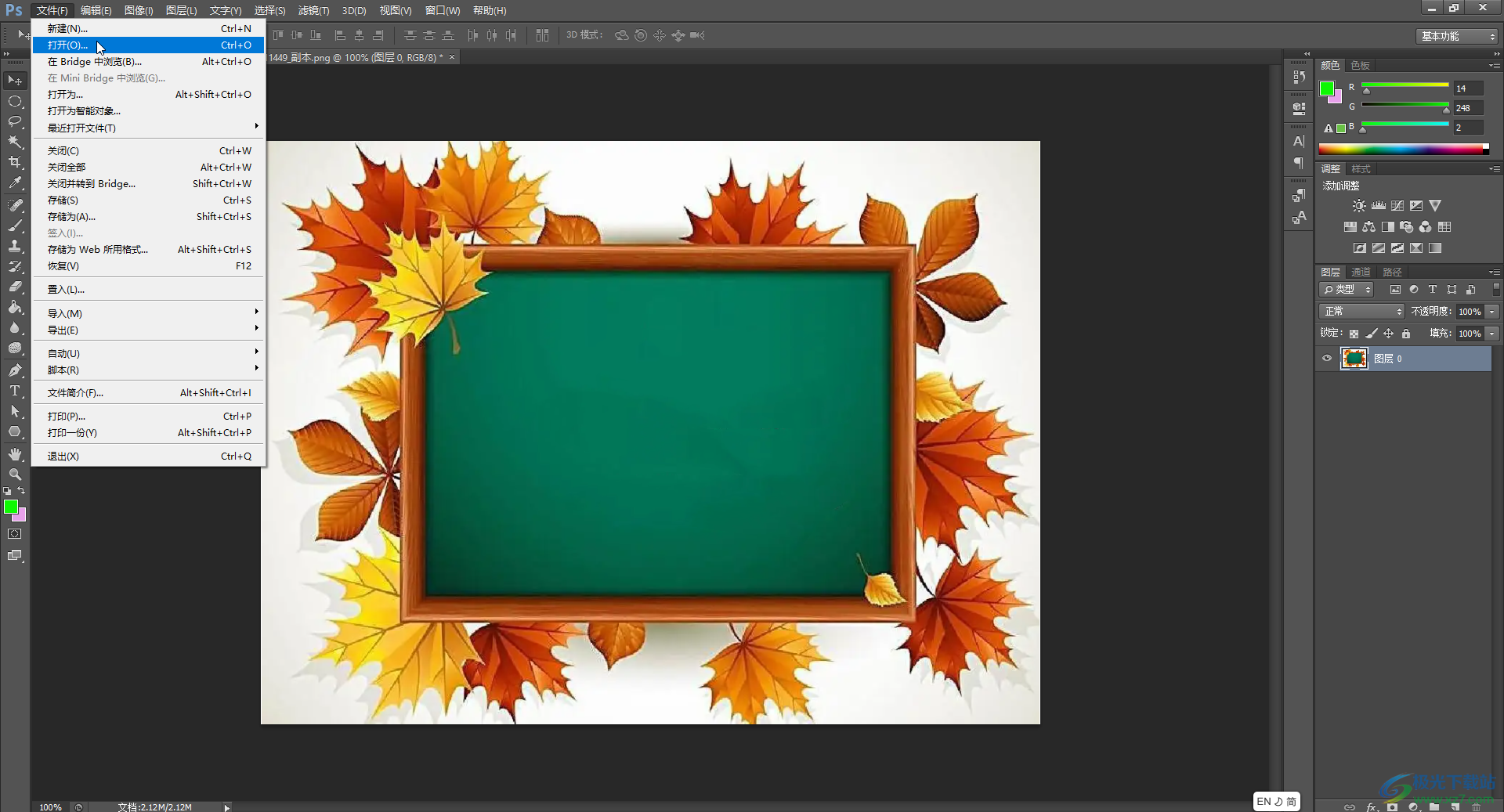This screenshot has width=1504, height=812.
Task: Click 存储为(A)... menu item
Action: tap(149, 217)
